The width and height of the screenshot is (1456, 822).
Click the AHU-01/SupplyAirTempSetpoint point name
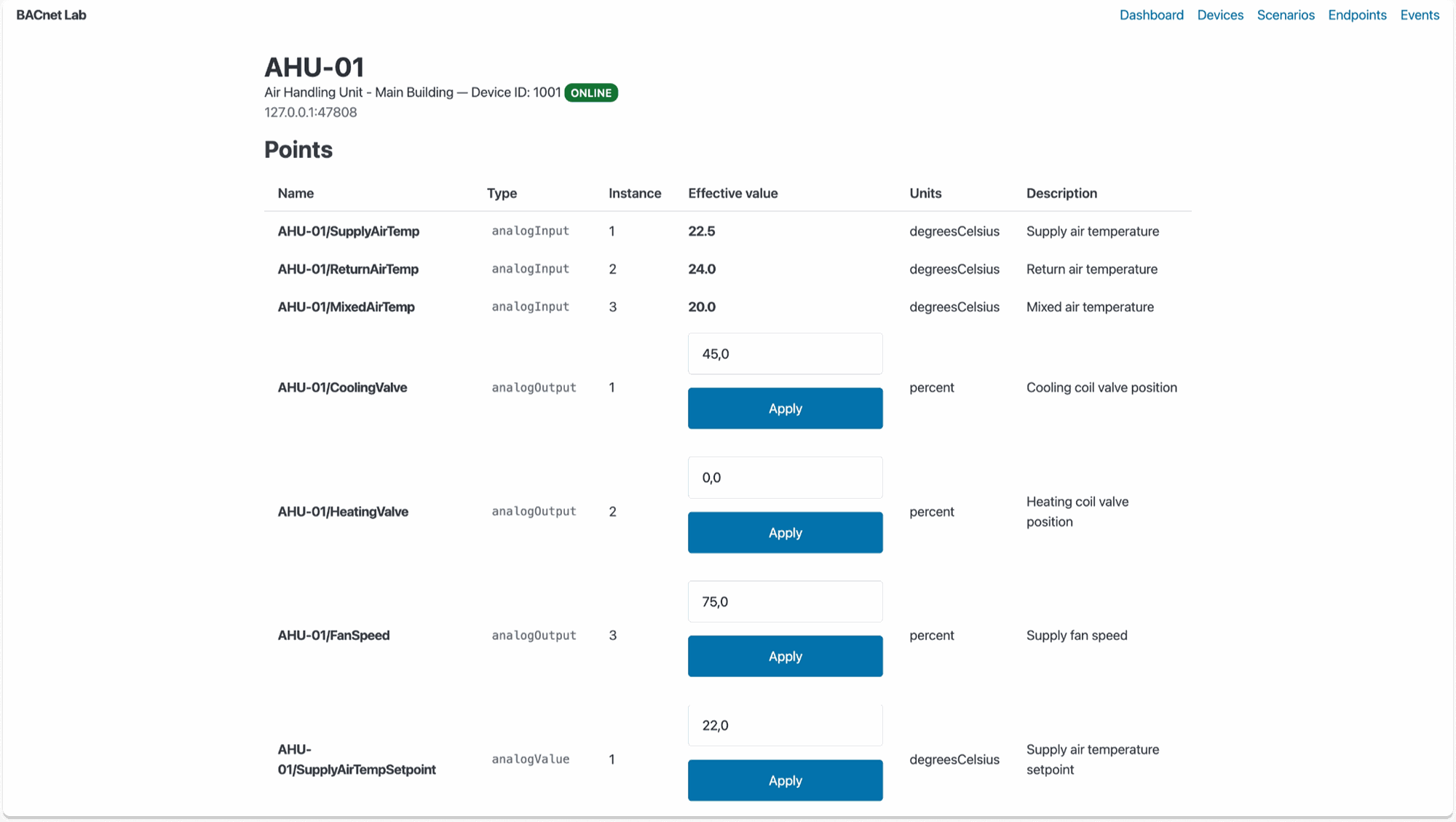(x=357, y=759)
